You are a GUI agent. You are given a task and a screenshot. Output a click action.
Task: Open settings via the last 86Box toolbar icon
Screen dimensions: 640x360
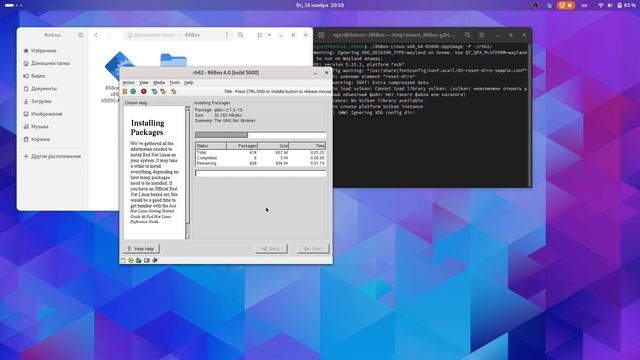[x=173, y=91]
